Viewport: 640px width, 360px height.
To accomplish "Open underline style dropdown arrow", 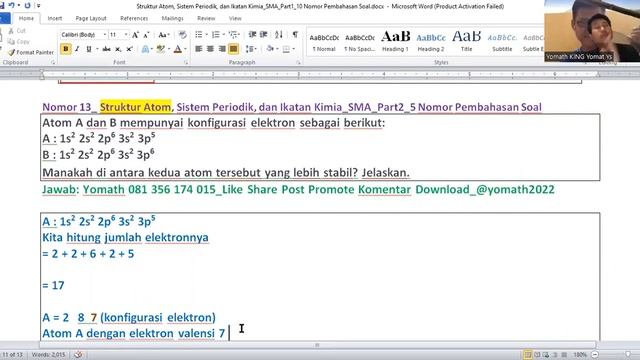I will click(97, 49).
